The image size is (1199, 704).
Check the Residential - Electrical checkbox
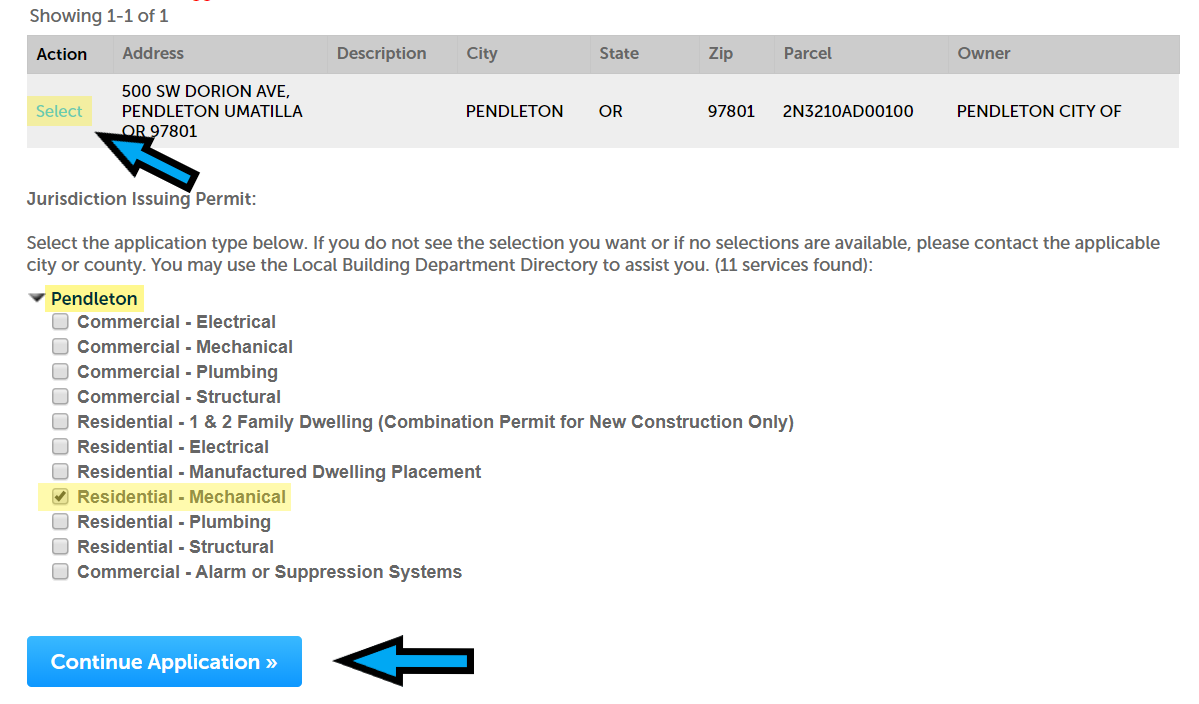pyautogui.click(x=61, y=447)
